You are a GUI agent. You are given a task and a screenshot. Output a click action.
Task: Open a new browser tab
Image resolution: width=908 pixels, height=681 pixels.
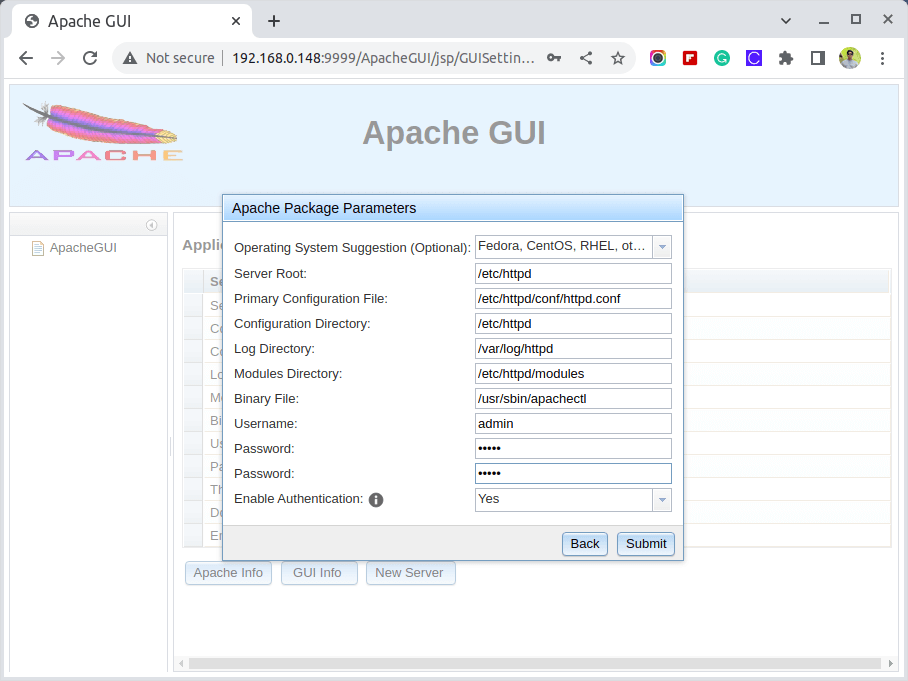tap(274, 21)
